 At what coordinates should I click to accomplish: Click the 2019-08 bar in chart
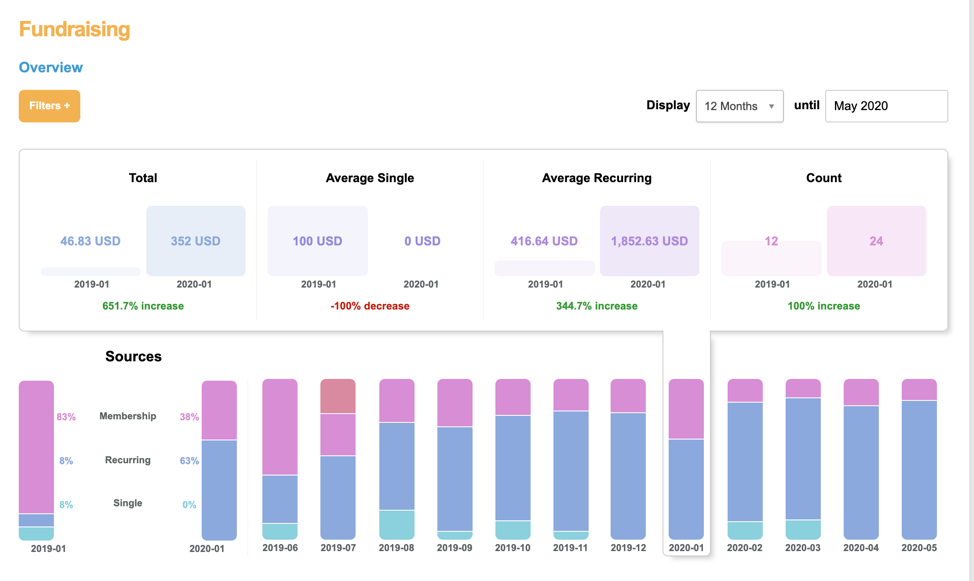397,460
